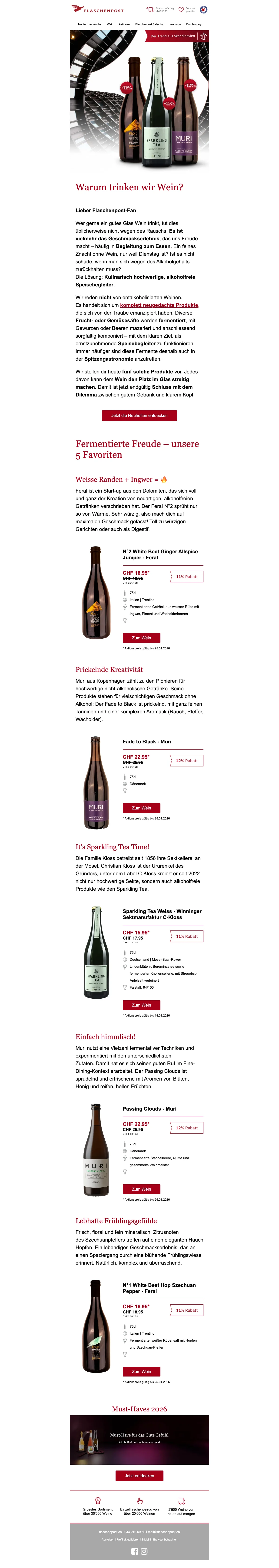Viewport: 279px width, 1568px height.
Task: Open Flaschenpost Selection in the navigation
Action: click(x=149, y=24)
